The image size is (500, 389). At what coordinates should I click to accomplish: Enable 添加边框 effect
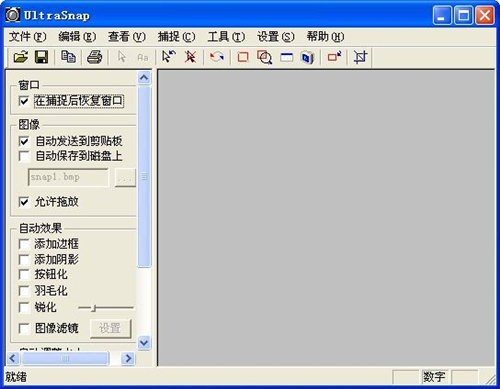point(24,244)
